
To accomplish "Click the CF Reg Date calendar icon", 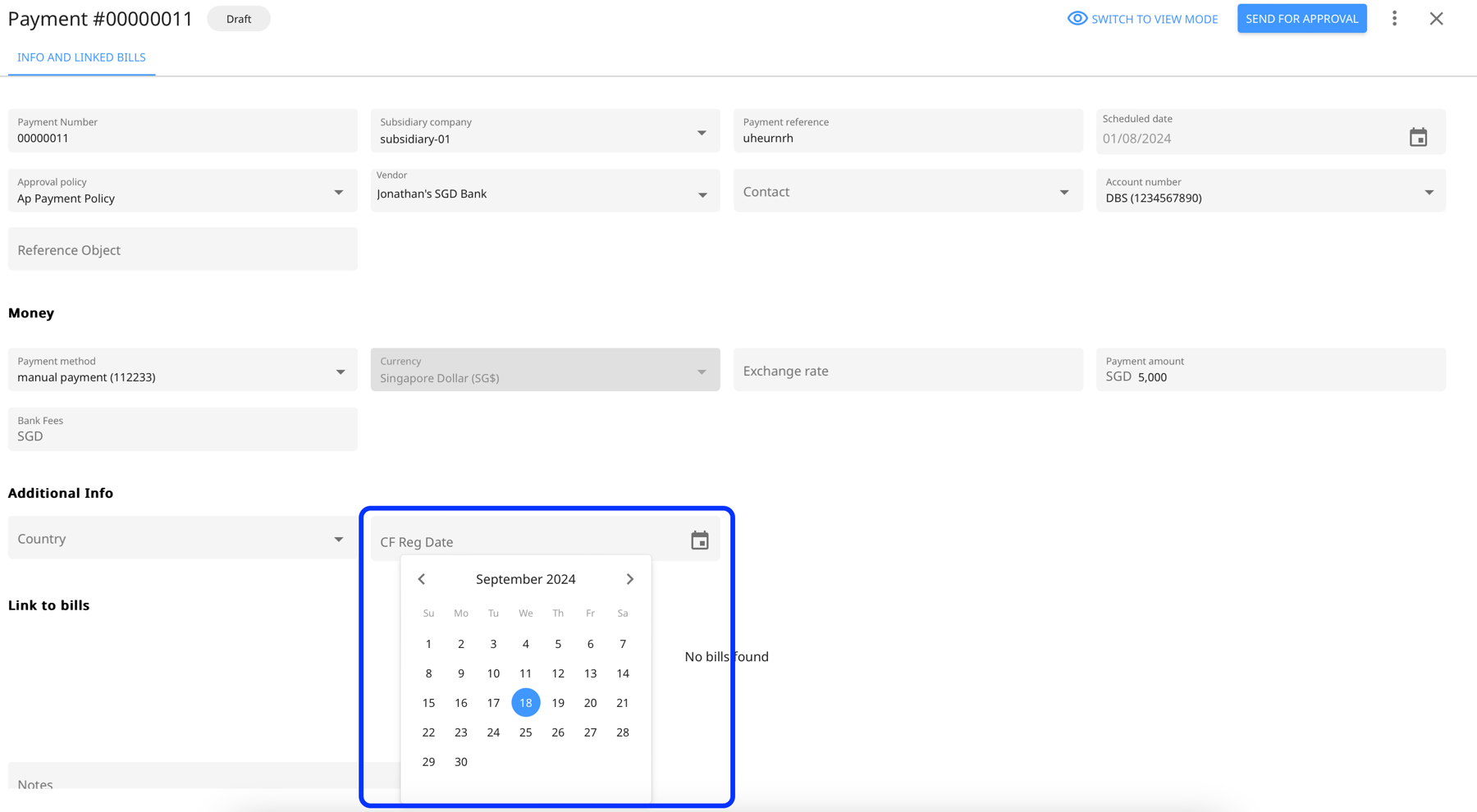I will (699, 541).
